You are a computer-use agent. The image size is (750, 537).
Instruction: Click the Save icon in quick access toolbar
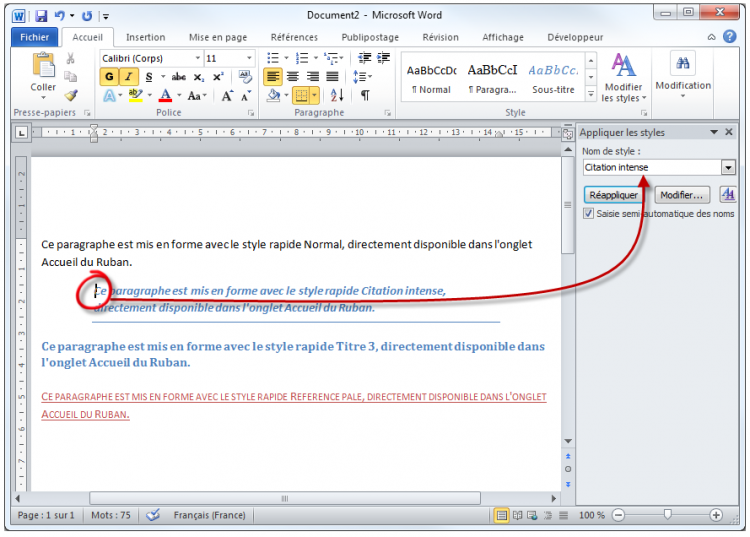click(x=41, y=17)
